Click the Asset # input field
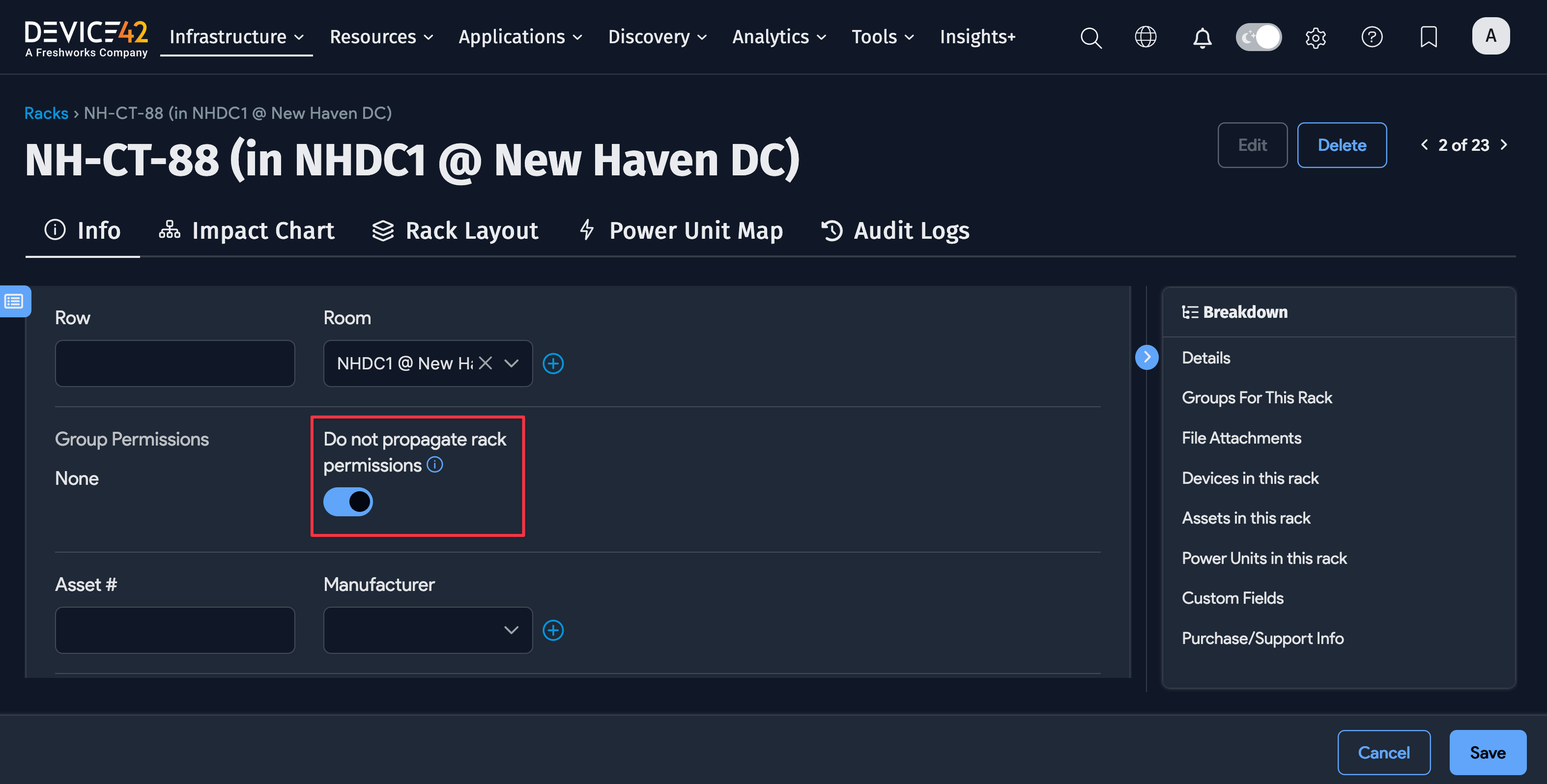The width and height of the screenshot is (1547, 784). click(175, 630)
